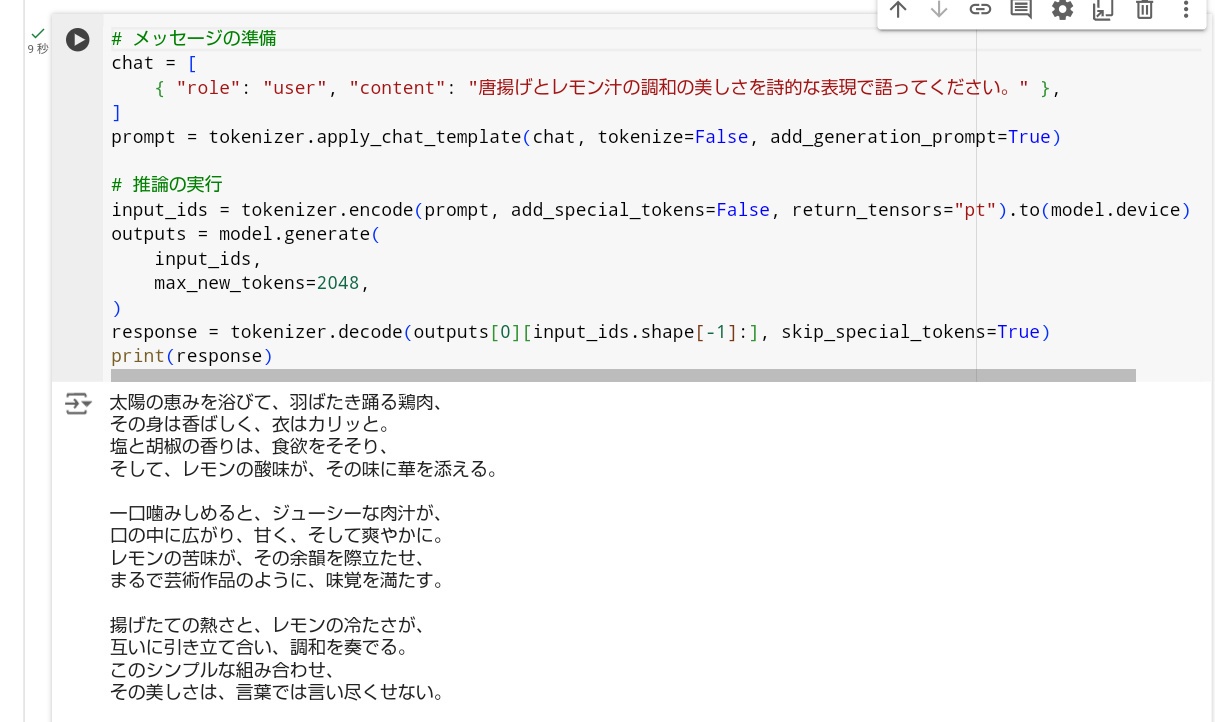
Task: Click output line "その美しさは、言葉では言い尽くせない。"
Action: (276, 692)
